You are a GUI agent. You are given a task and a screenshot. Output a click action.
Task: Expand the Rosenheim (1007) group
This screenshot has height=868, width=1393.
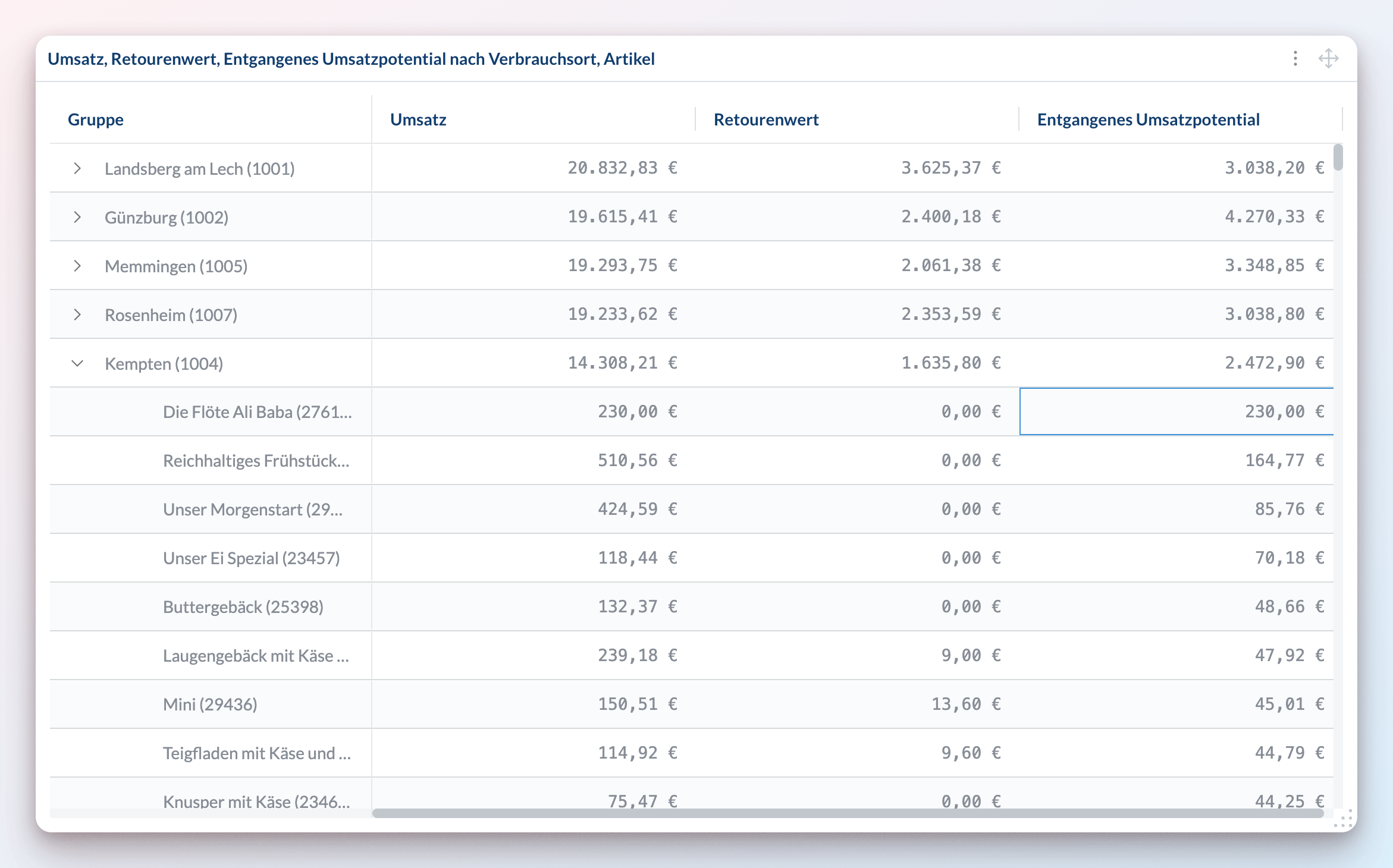[x=77, y=315]
